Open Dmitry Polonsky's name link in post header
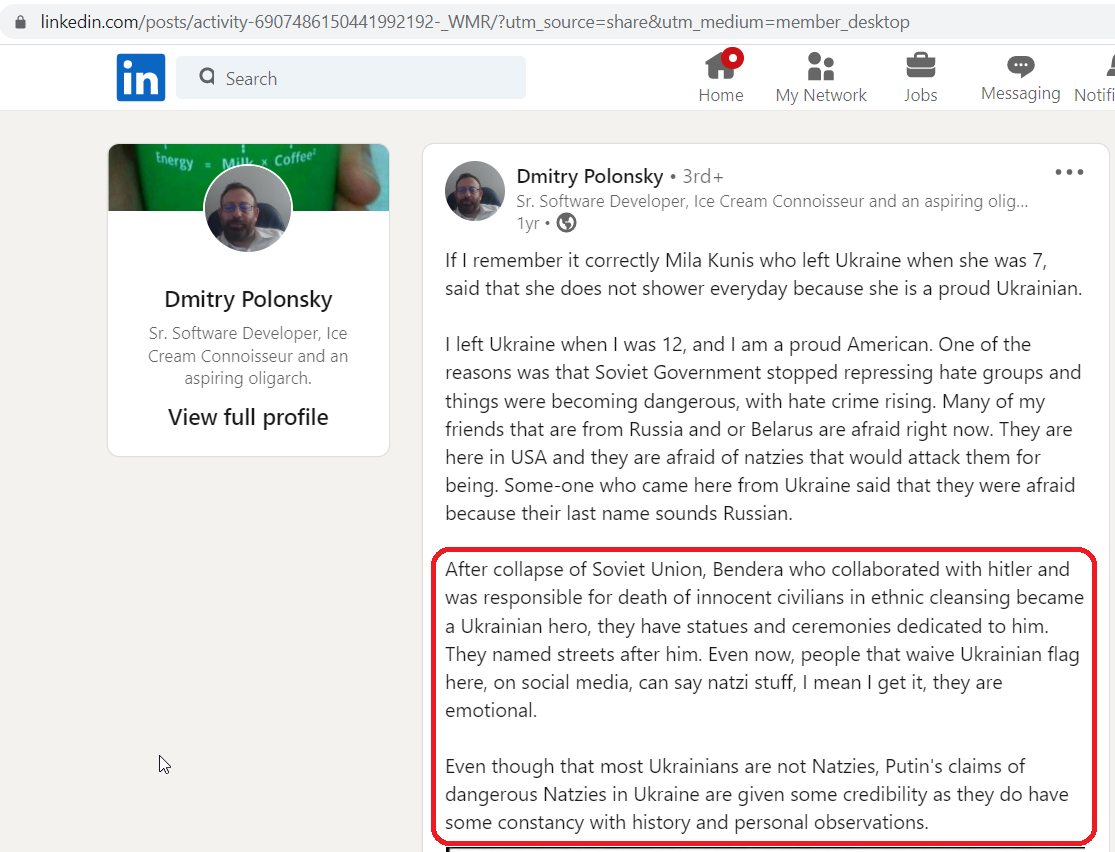Screen dimensions: 1115x852 click(x=589, y=176)
